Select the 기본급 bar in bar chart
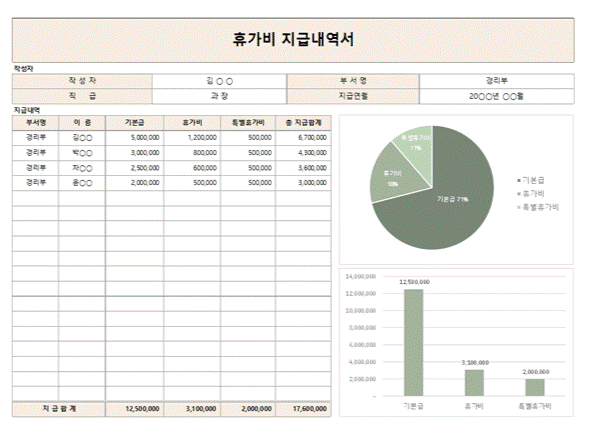 (x=413, y=343)
